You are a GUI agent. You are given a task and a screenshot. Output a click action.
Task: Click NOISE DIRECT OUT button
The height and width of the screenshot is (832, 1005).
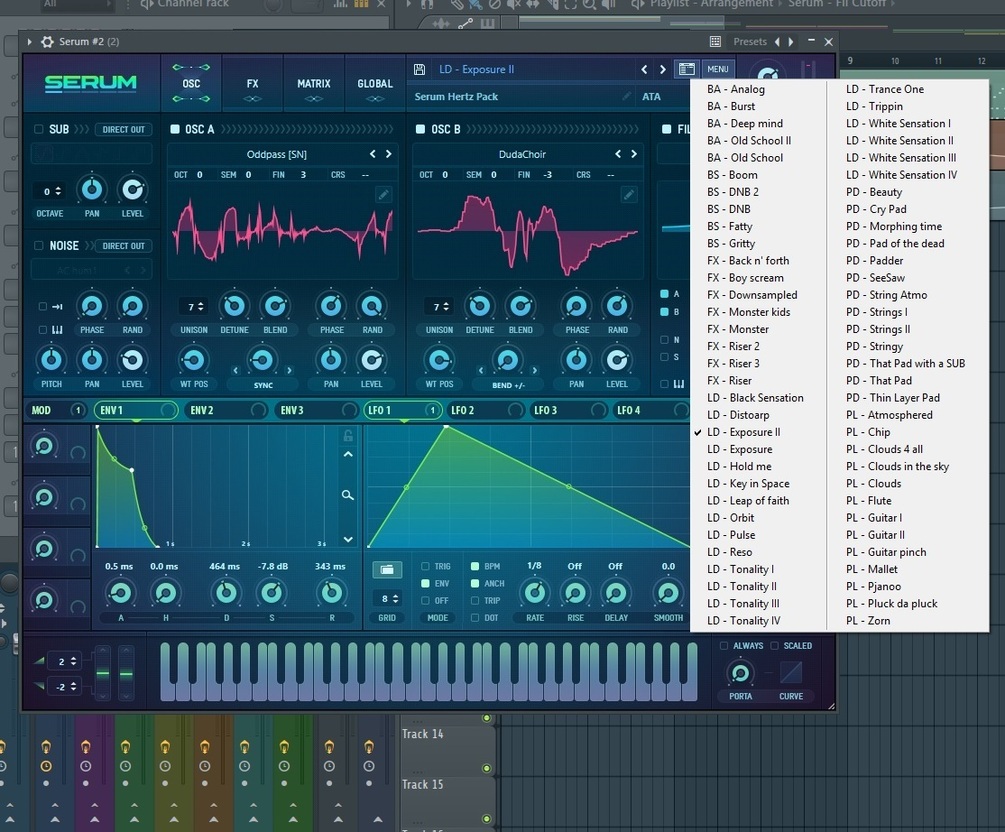pos(123,245)
